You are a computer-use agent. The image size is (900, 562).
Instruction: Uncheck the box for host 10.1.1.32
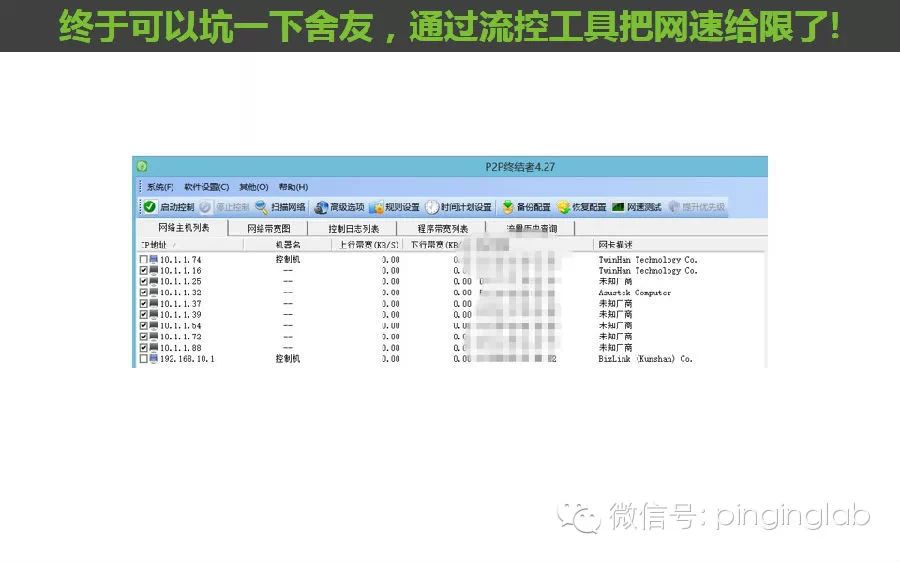(x=143, y=292)
